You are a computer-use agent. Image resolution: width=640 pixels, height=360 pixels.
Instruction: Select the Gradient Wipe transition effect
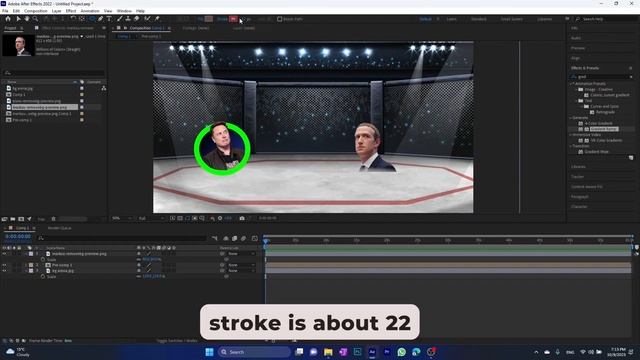[596, 151]
